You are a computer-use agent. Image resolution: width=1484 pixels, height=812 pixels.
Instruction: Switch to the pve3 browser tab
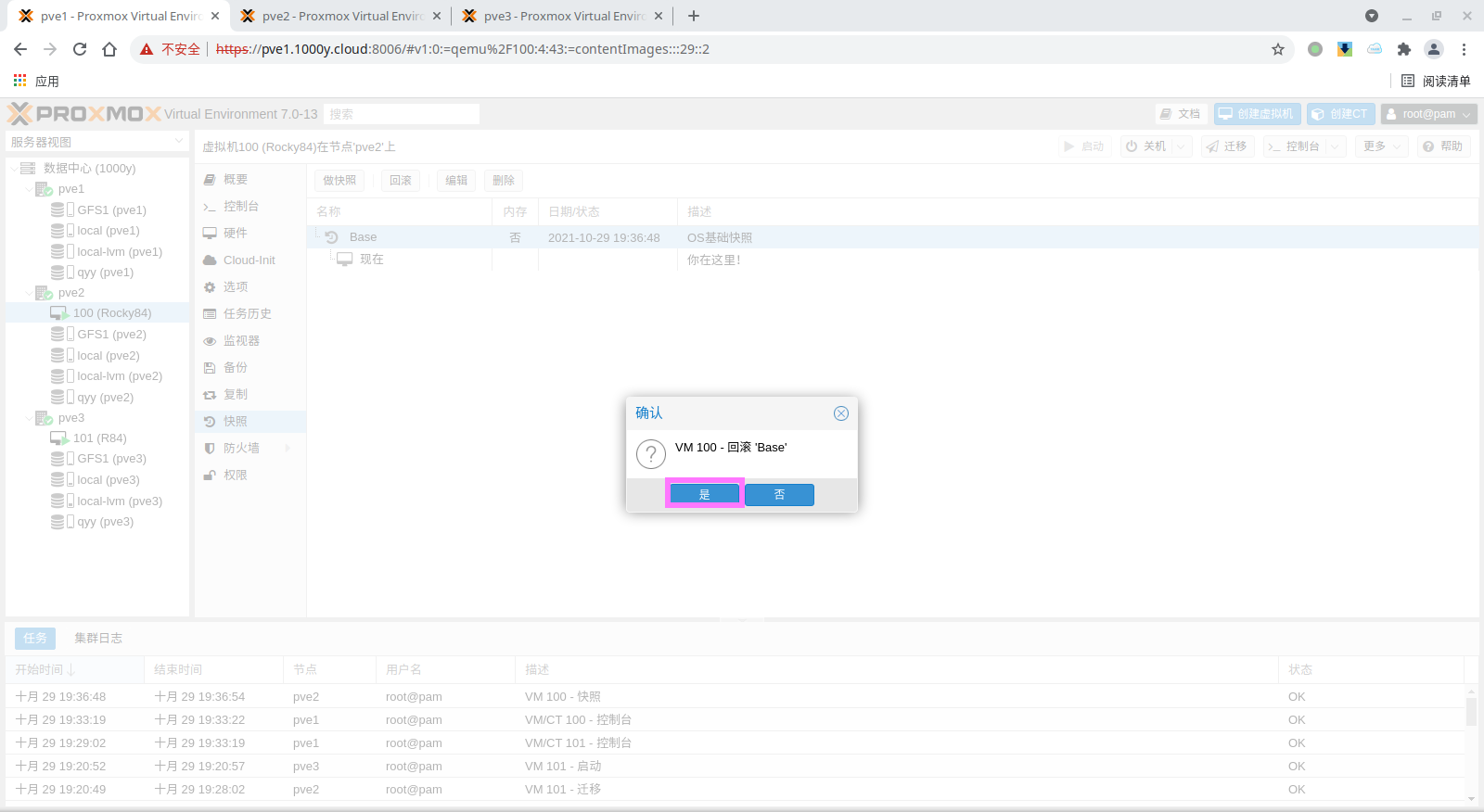pyautogui.click(x=562, y=16)
